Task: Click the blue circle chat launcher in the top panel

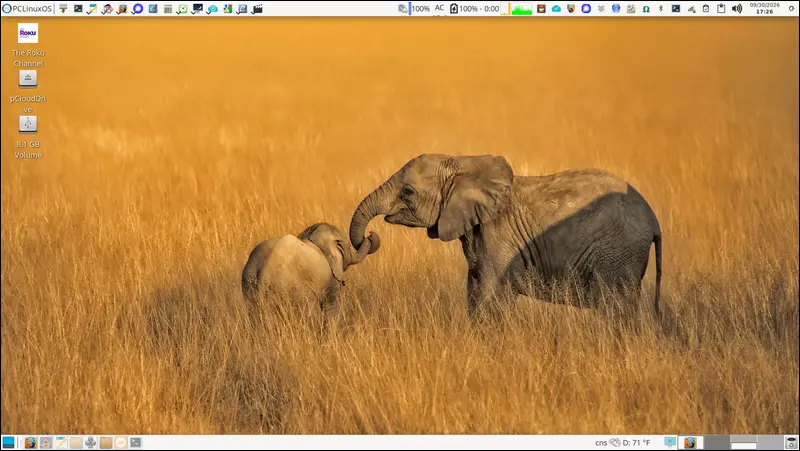Action: click(138, 9)
